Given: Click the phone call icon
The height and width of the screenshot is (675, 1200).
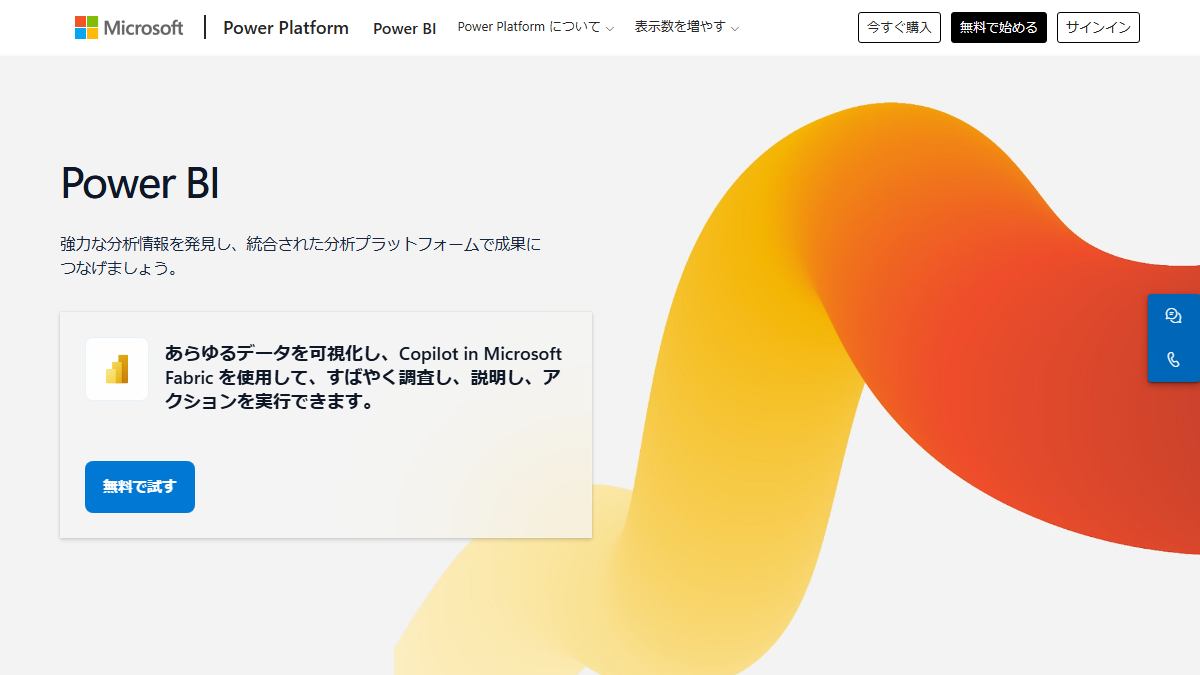Looking at the screenshot, I should click(1173, 360).
